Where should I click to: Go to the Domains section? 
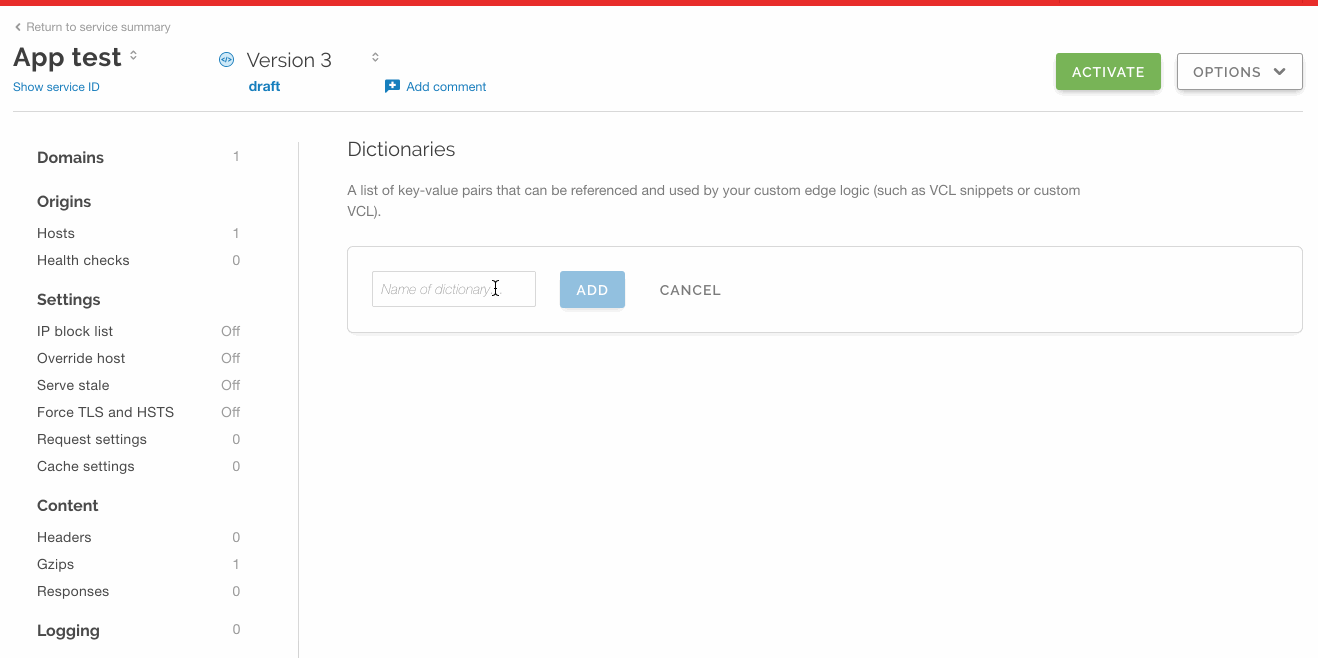click(x=70, y=158)
